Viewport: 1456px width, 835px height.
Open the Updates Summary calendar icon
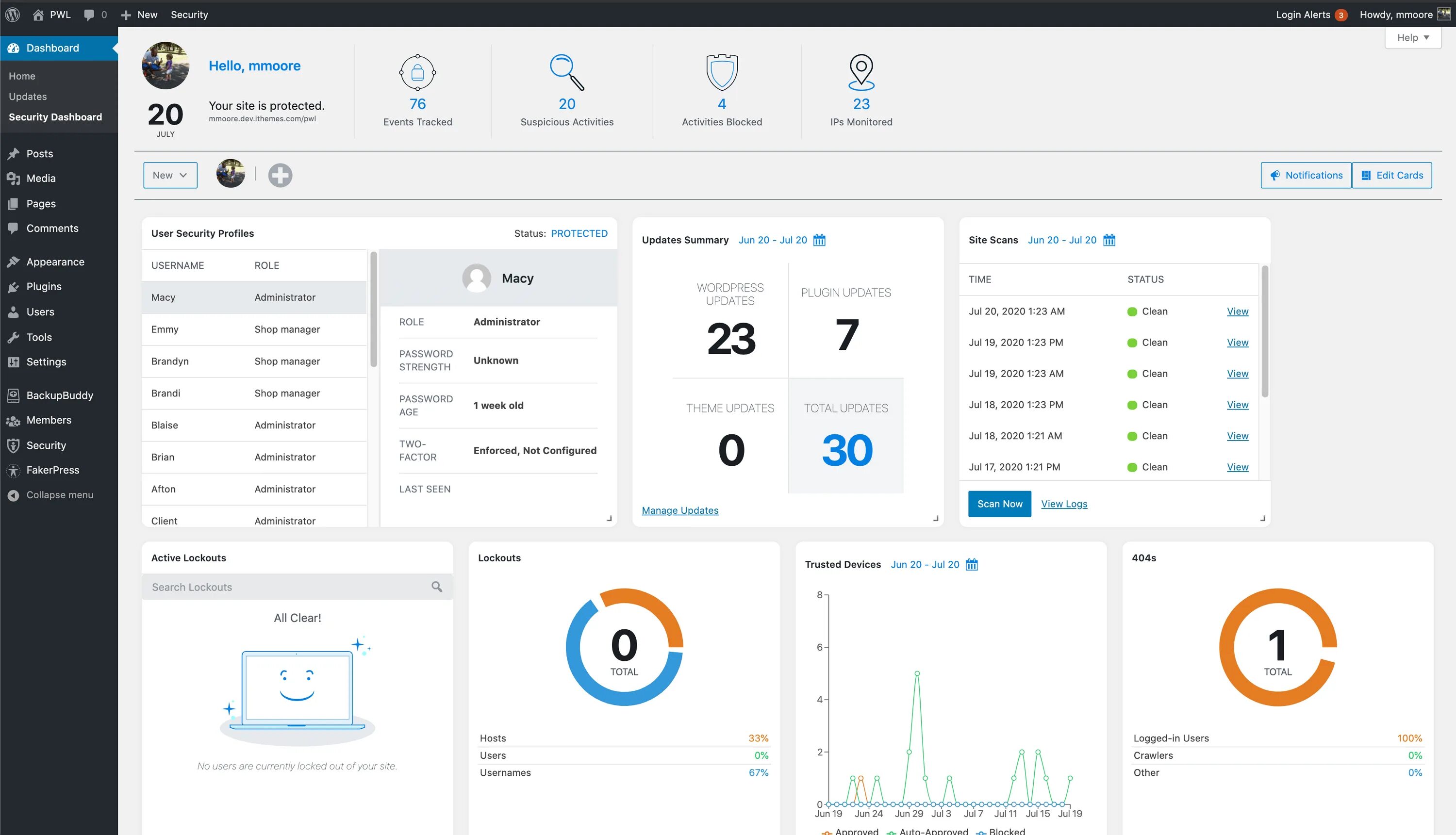[x=819, y=240]
